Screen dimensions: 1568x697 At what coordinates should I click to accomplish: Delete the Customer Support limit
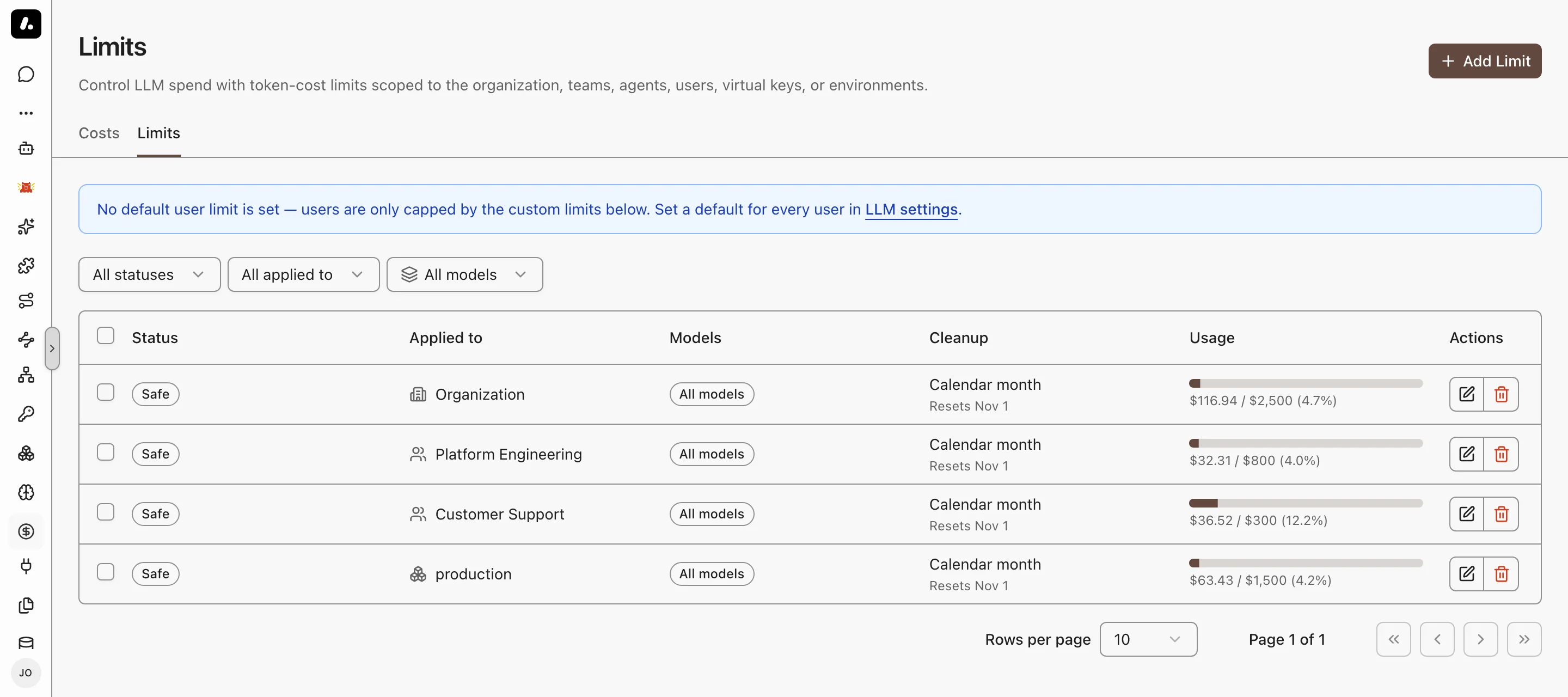coord(1501,515)
